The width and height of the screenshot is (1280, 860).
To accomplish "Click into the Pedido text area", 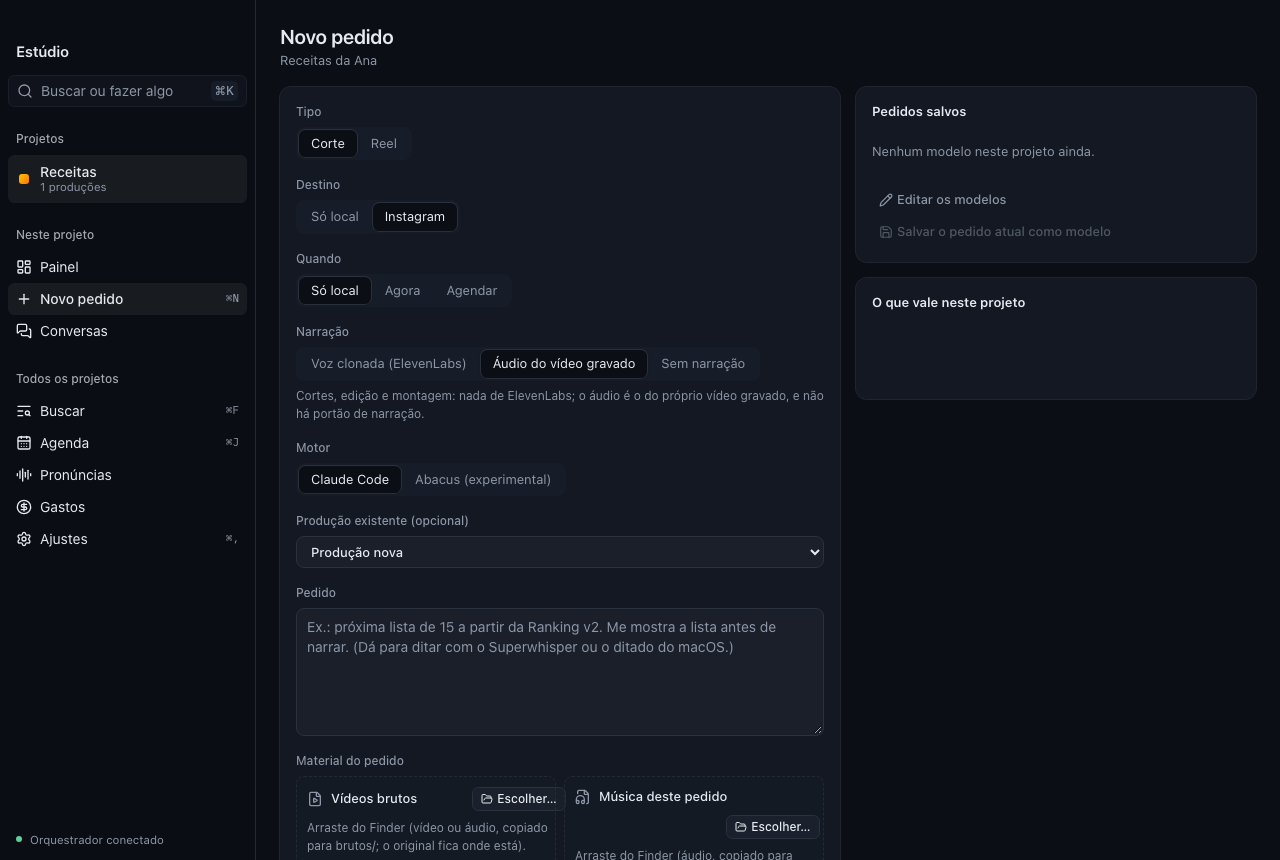I will click(560, 672).
